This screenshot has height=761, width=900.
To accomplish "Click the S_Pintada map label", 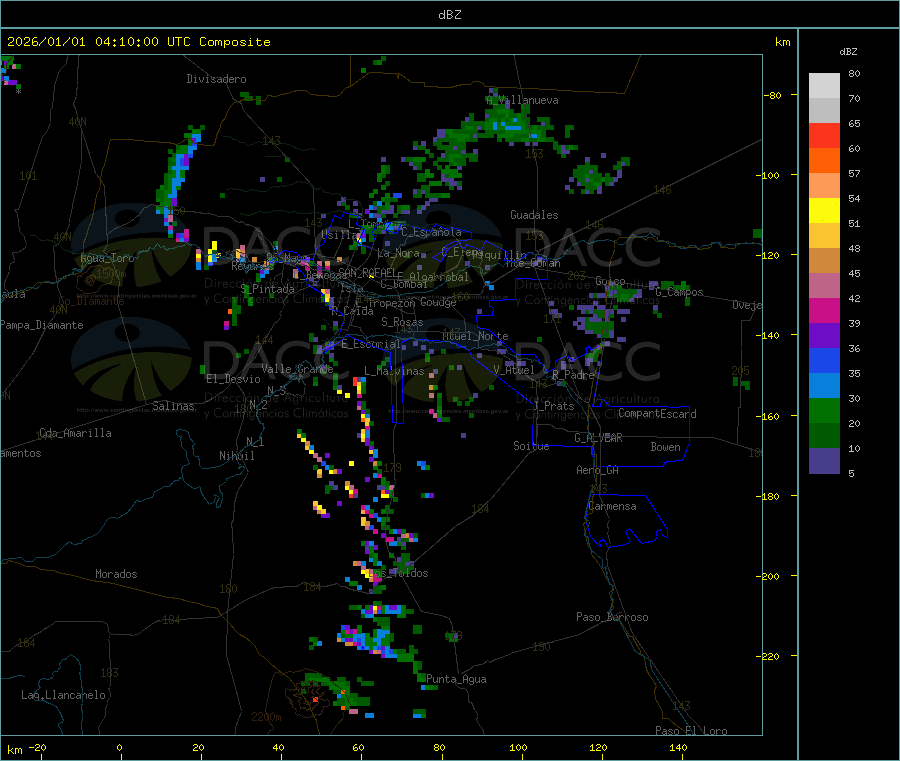I will [267, 289].
